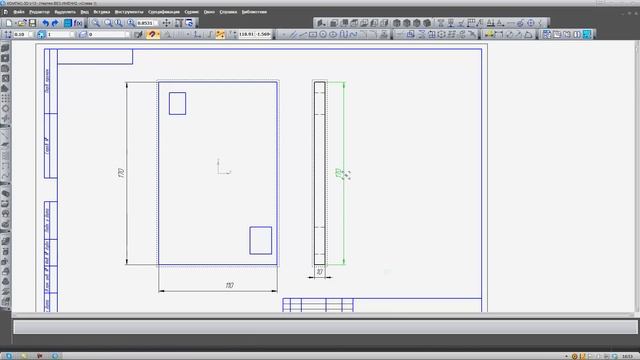Screen dimensions: 640x360
Task: Open the Редактор menu
Action: tap(39, 12)
